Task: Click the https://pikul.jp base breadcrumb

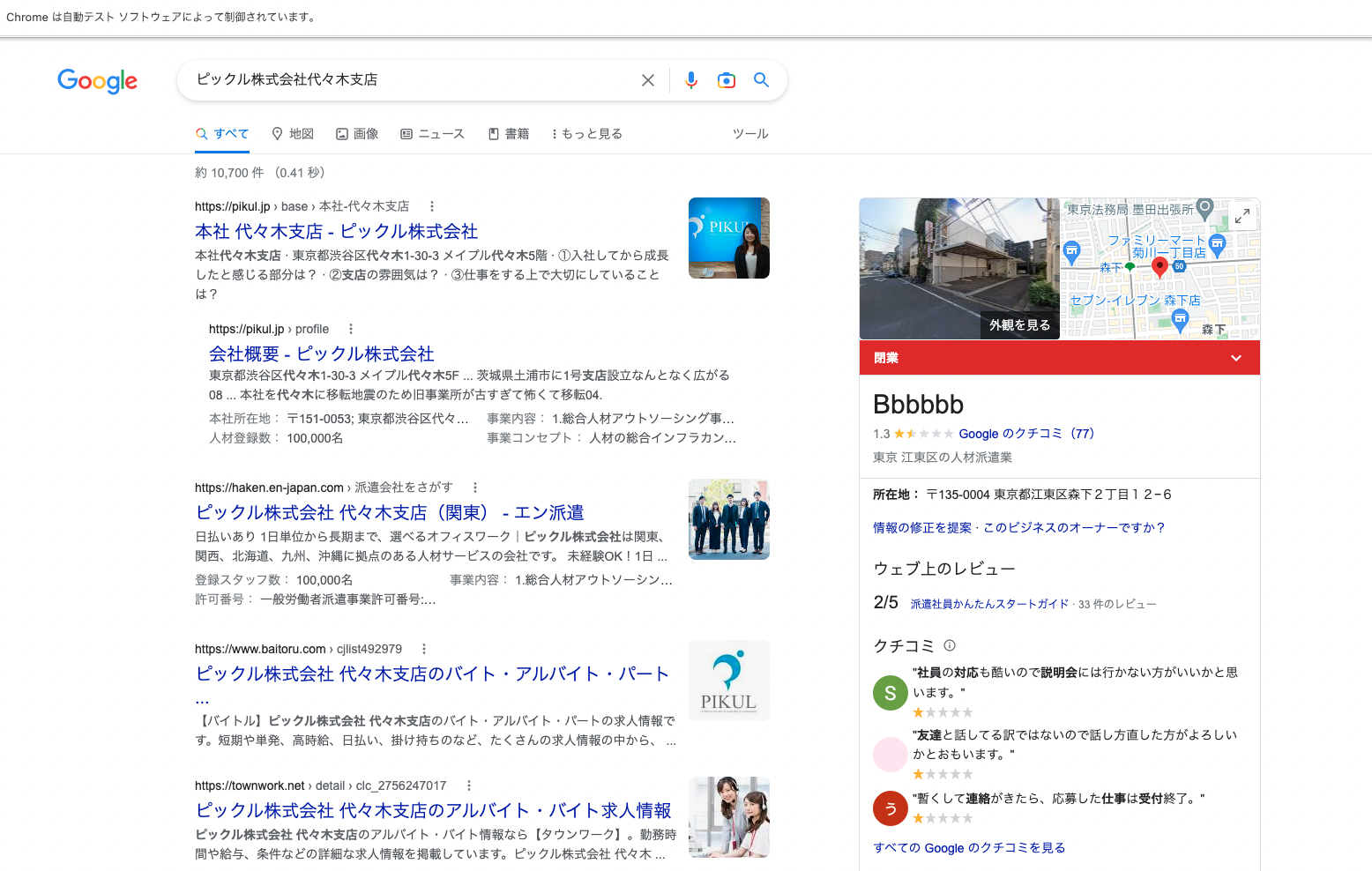Action: pos(302,206)
